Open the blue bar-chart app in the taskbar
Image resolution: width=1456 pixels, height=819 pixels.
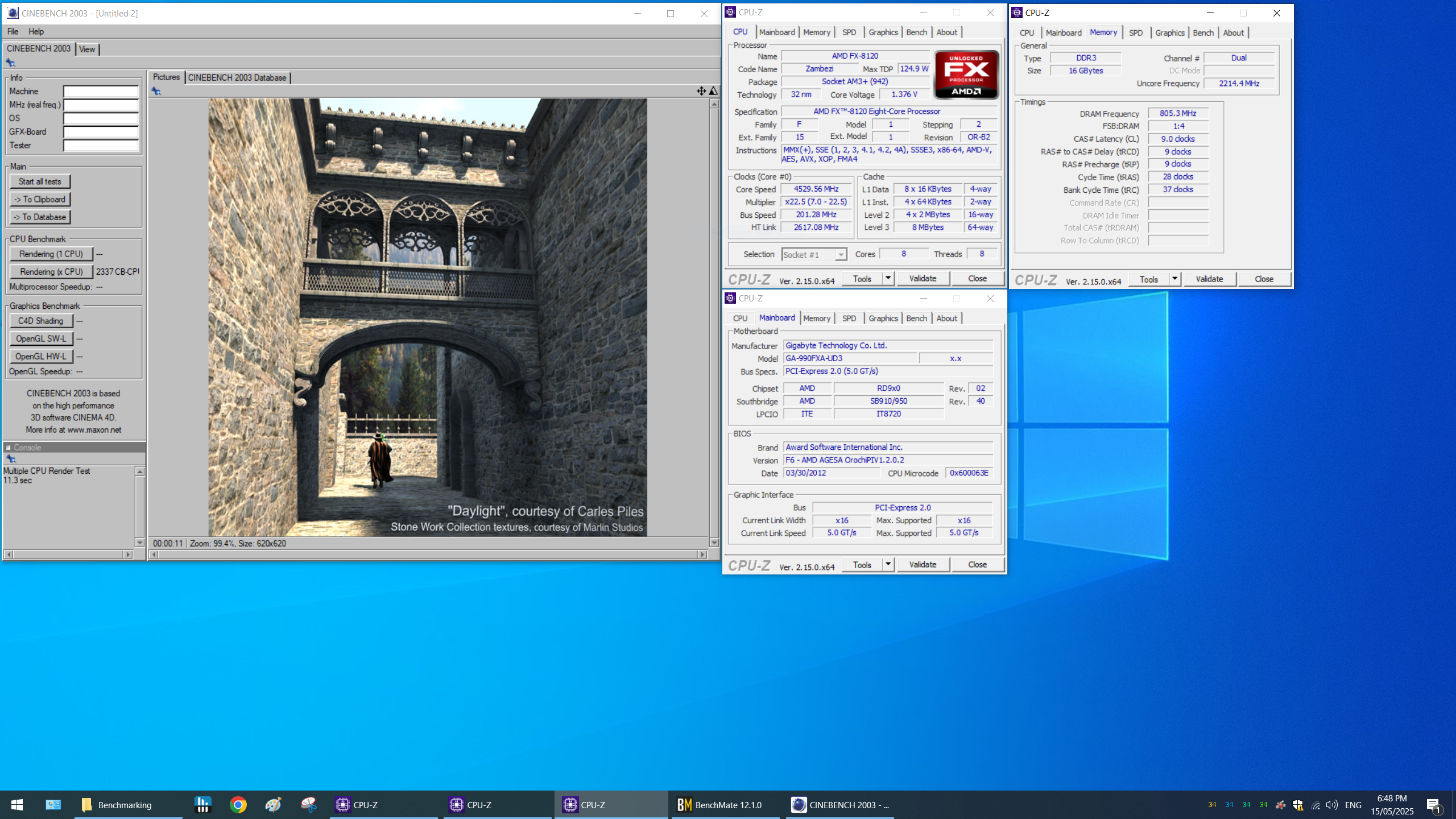[x=202, y=805]
